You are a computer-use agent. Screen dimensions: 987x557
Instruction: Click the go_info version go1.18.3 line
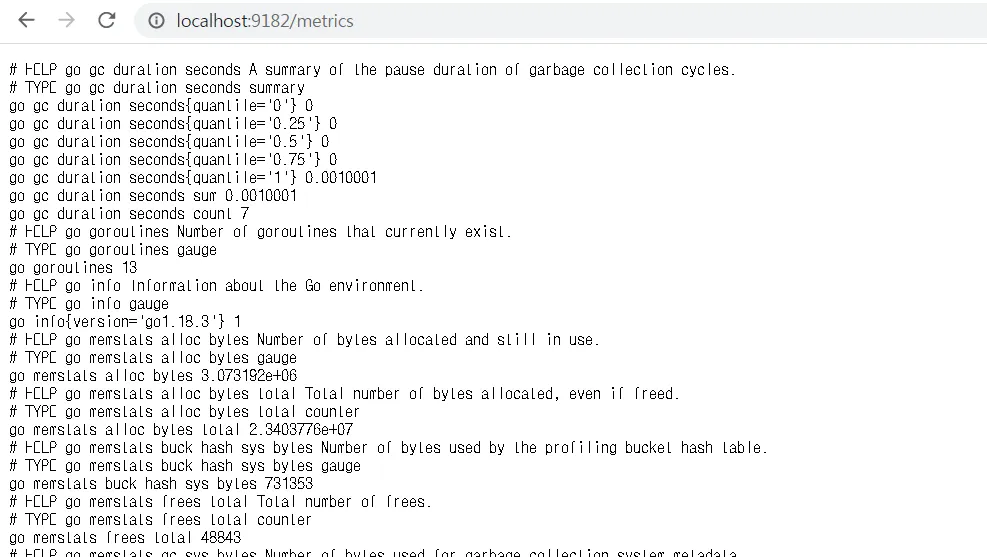tap(125, 322)
